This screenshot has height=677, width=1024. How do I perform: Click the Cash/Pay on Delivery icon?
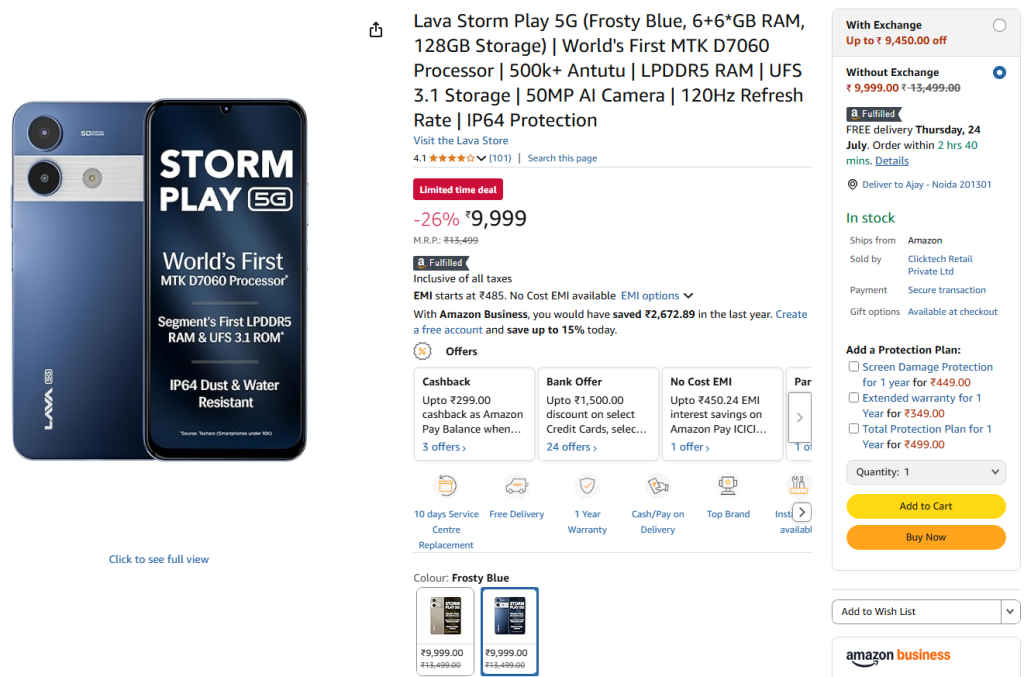(x=657, y=486)
